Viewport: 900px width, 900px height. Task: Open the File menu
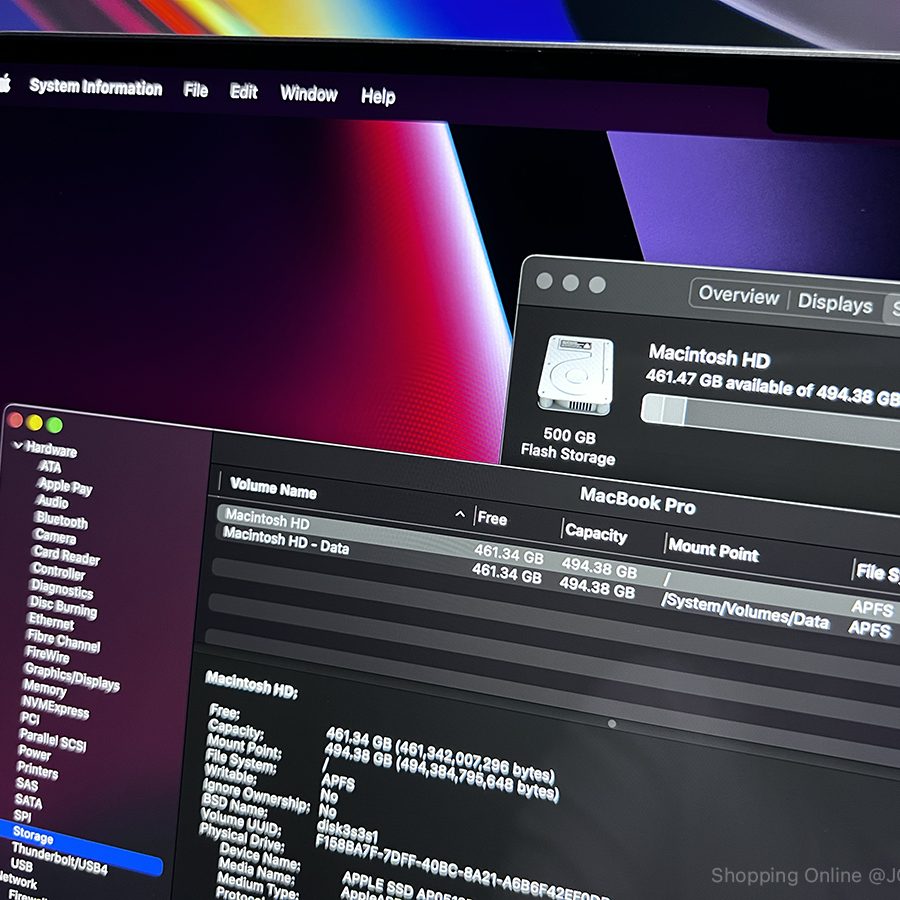coord(196,90)
